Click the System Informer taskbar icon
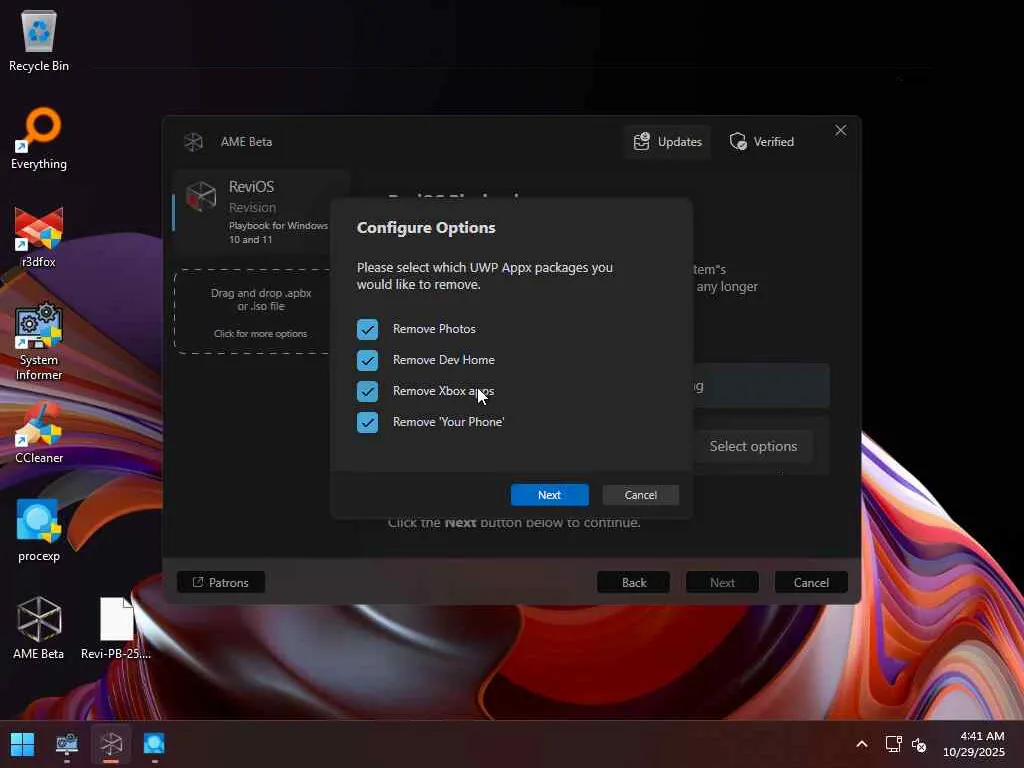Screen dimensions: 1024x768 tap(67, 744)
